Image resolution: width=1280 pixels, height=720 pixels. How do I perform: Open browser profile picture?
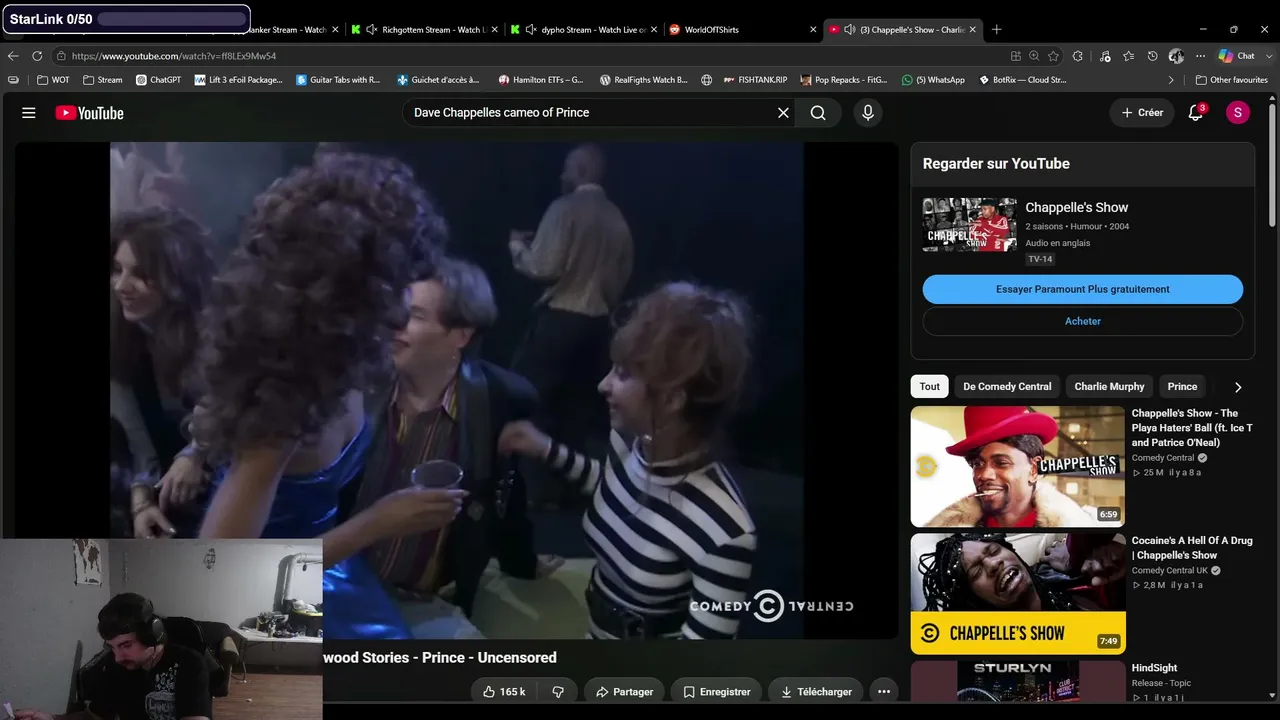coord(1176,56)
